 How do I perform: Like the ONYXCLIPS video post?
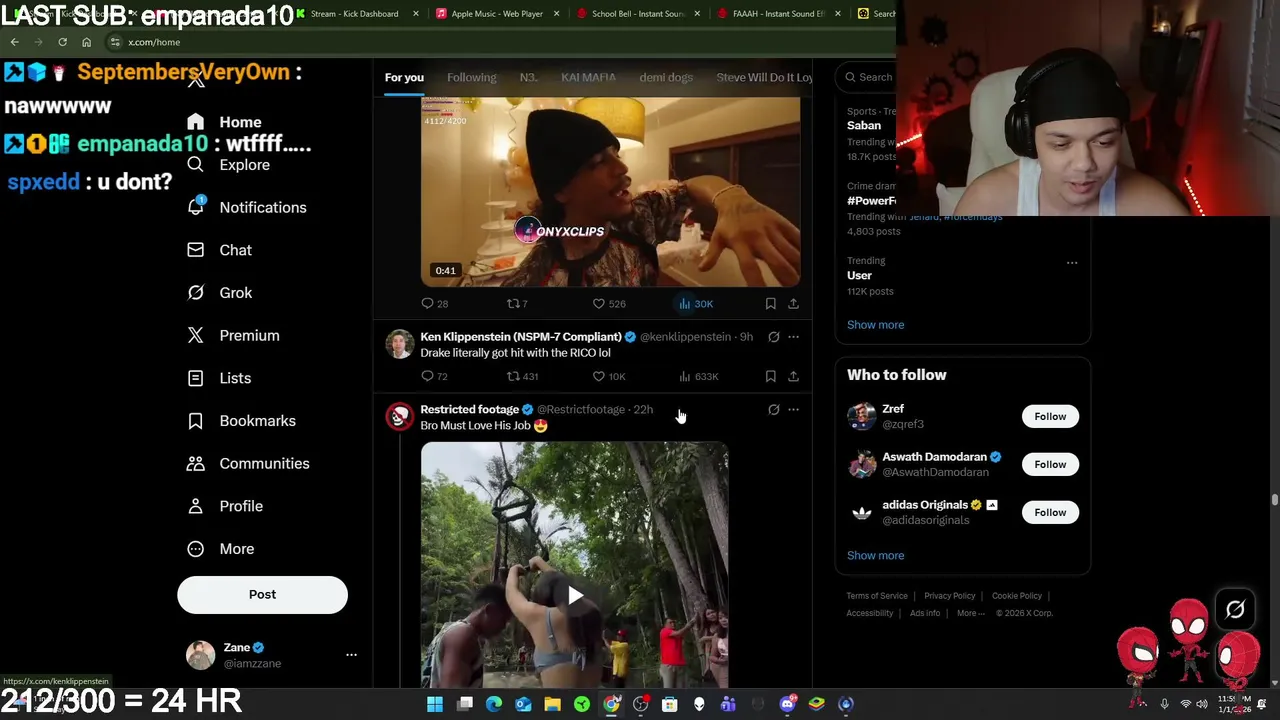tap(608, 304)
